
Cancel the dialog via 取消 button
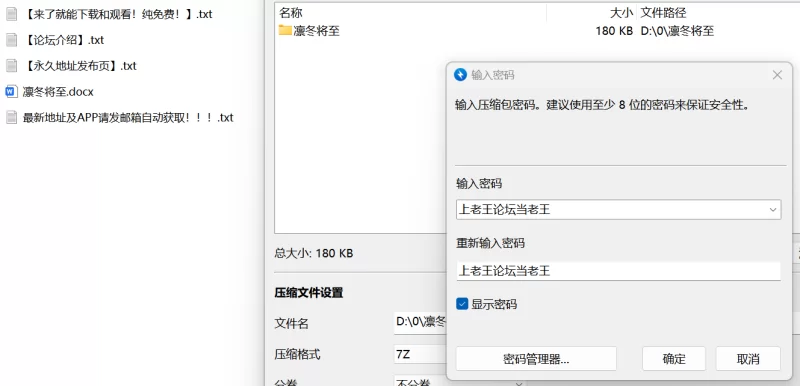tap(748, 358)
